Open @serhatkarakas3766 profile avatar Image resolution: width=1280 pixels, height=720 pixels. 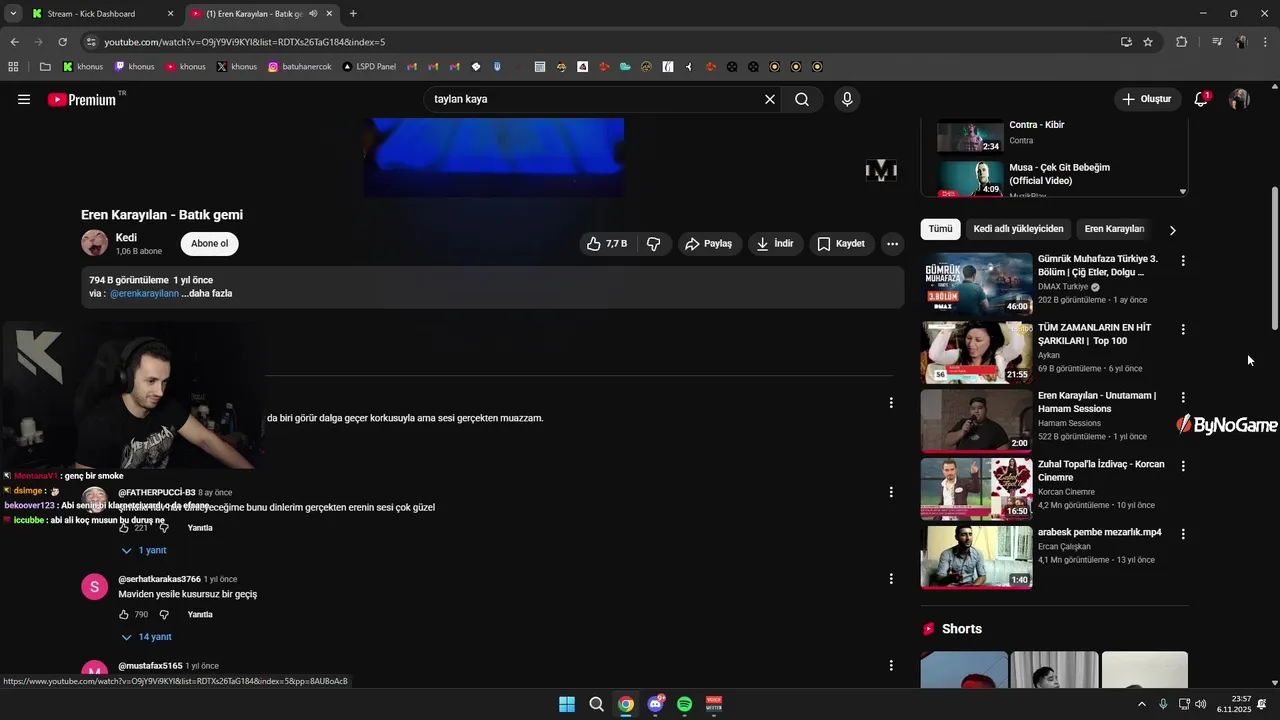pos(94,587)
